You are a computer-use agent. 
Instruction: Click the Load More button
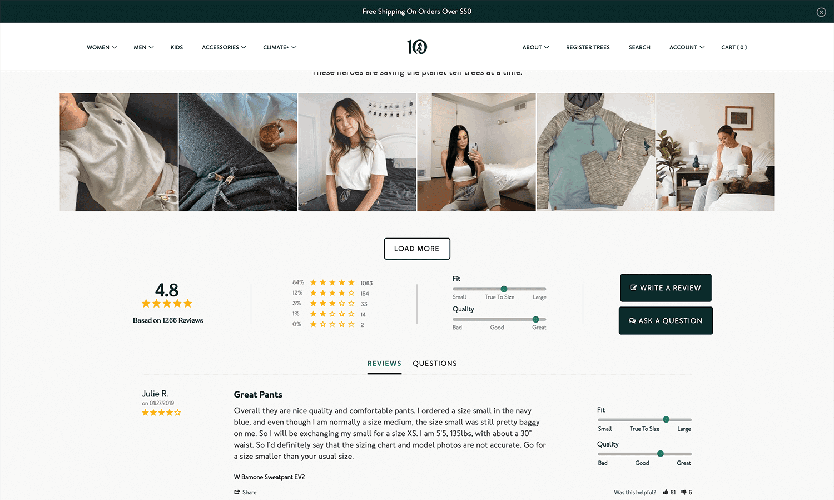tap(417, 248)
